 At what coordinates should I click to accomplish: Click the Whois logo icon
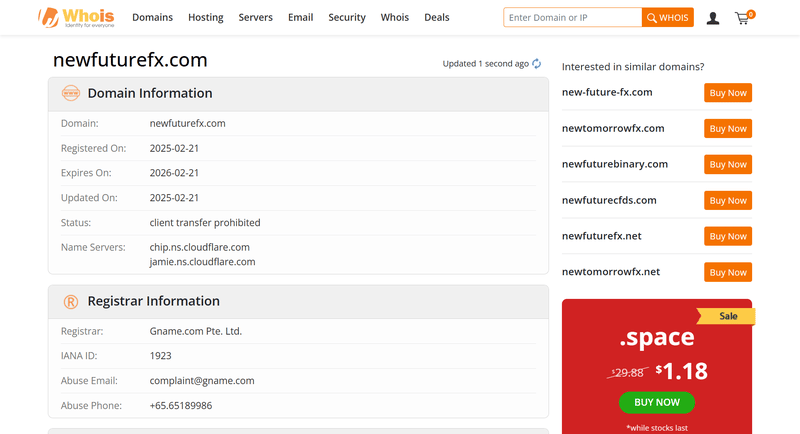click(47, 17)
